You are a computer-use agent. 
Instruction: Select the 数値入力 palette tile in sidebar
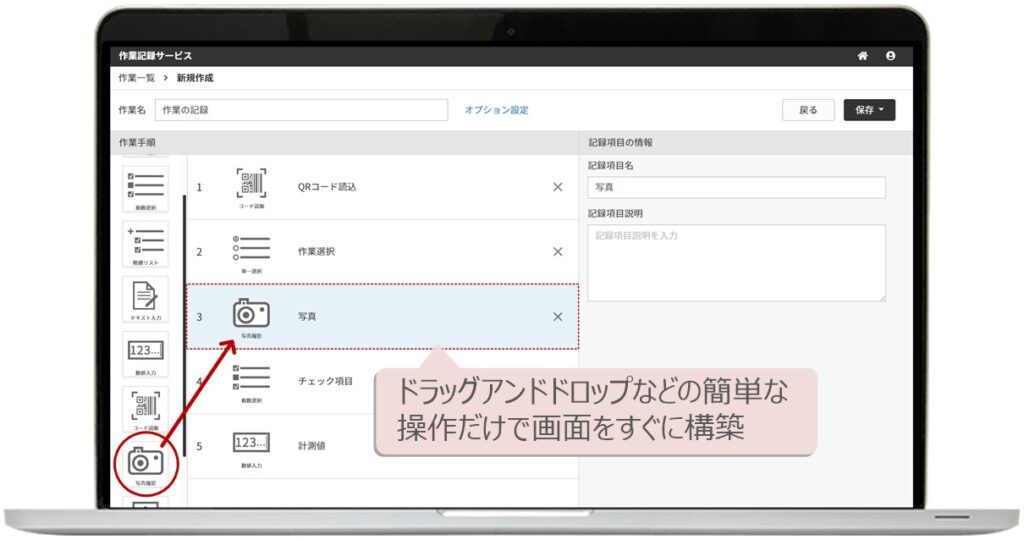145,354
